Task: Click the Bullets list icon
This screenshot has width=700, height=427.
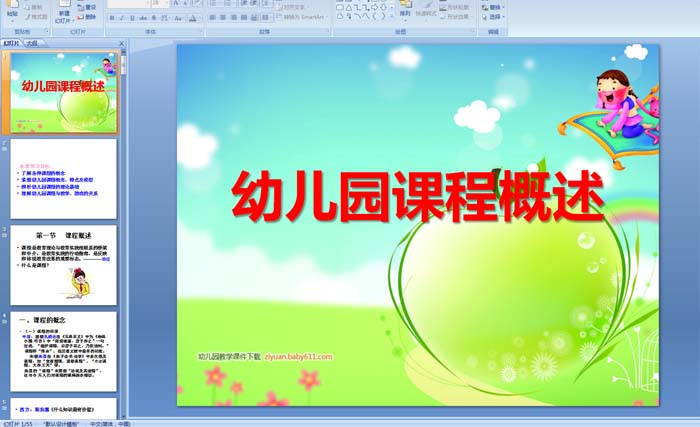Action: [x=213, y=3]
